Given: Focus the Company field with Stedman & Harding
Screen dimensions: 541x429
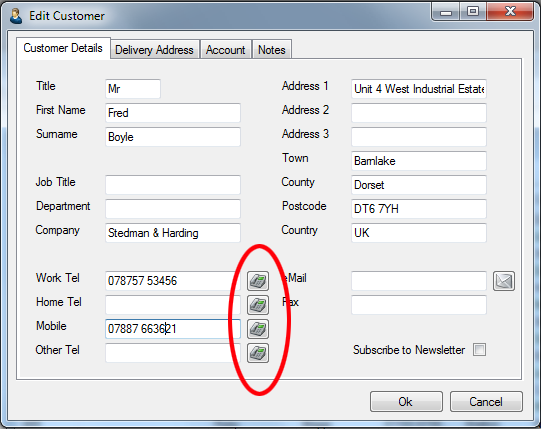Looking at the screenshot, I should pos(173,233).
